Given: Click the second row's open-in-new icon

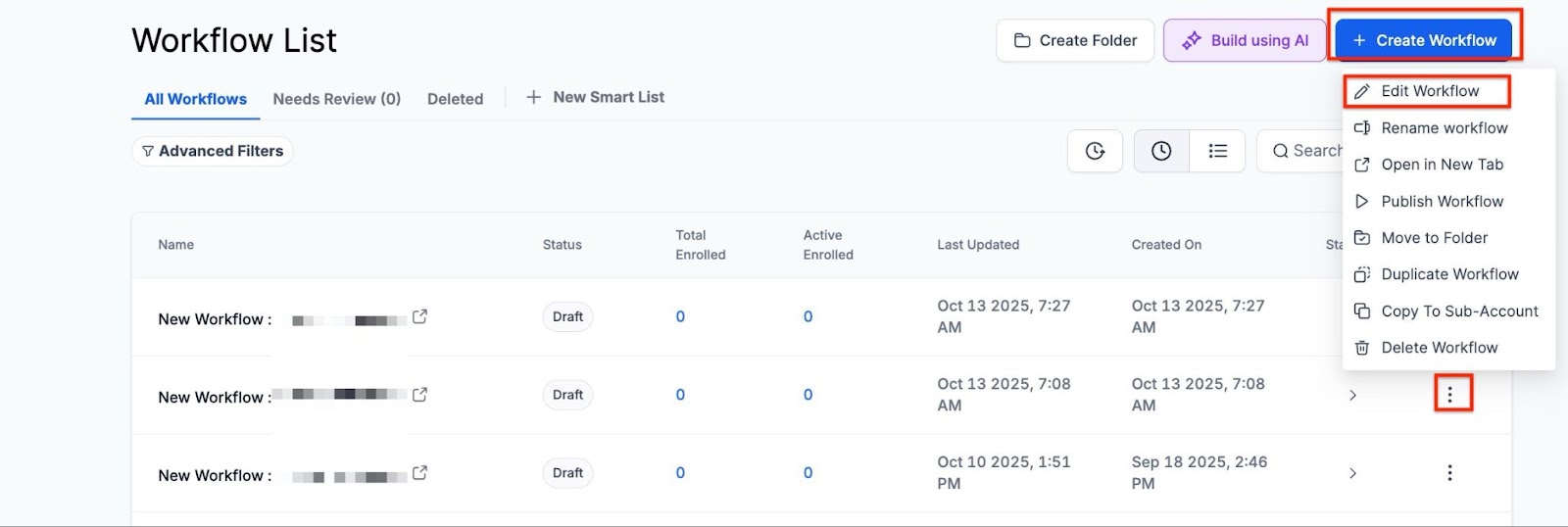Looking at the screenshot, I should [x=419, y=395].
